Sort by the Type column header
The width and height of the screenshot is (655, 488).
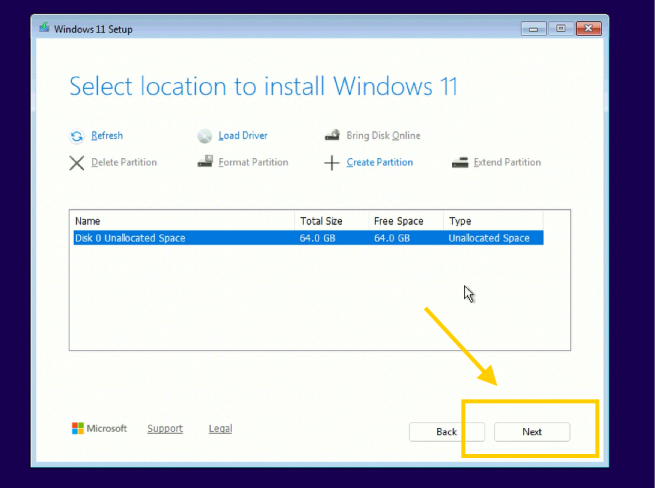tap(493, 221)
